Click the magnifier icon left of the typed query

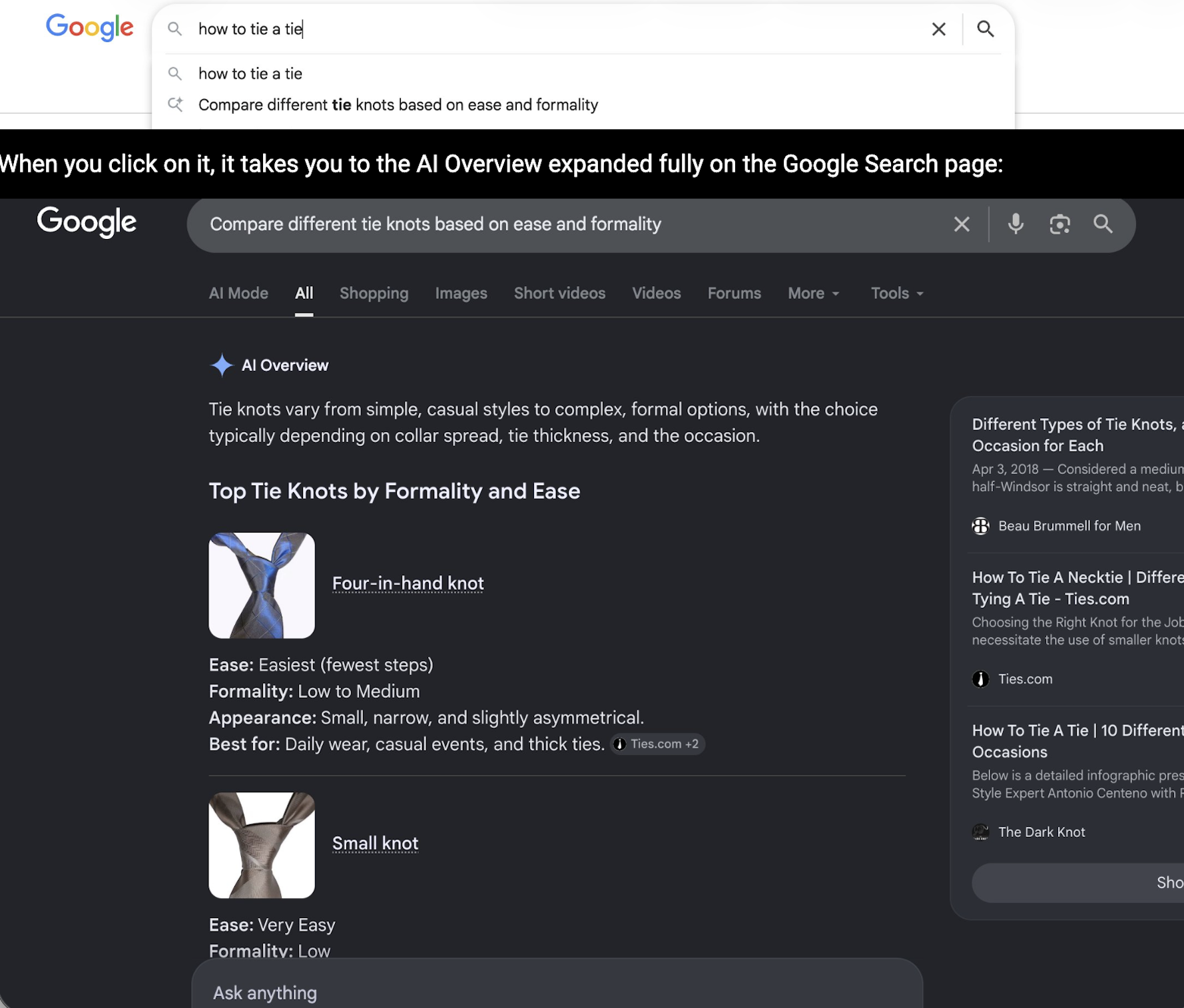(174, 29)
